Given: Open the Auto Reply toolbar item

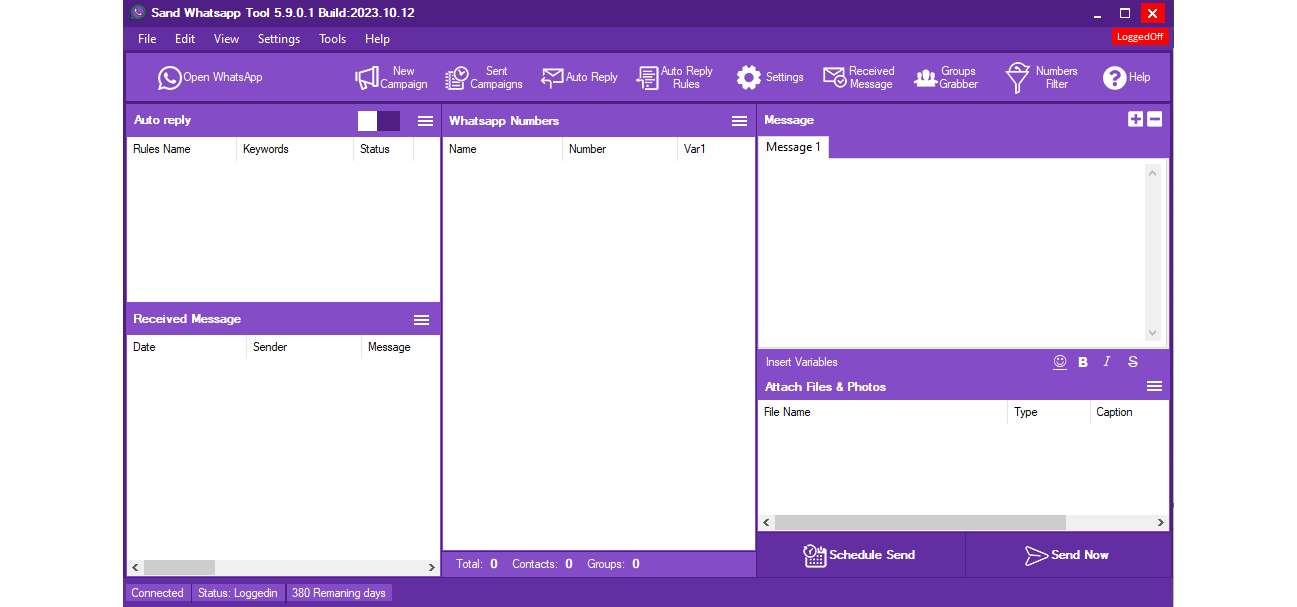Looking at the screenshot, I should pyautogui.click(x=579, y=77).
